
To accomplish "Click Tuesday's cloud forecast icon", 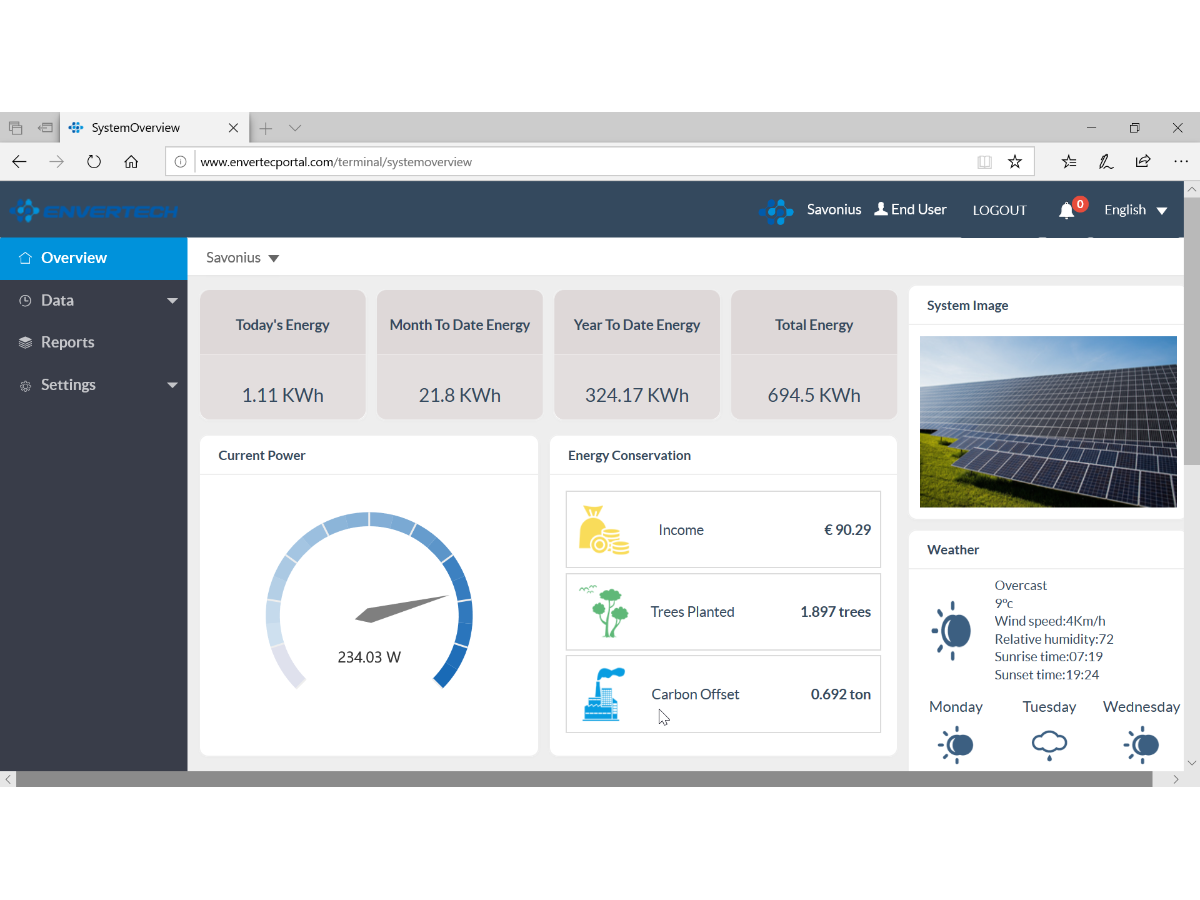I will pyautogui.click(x=1049, y=745).
